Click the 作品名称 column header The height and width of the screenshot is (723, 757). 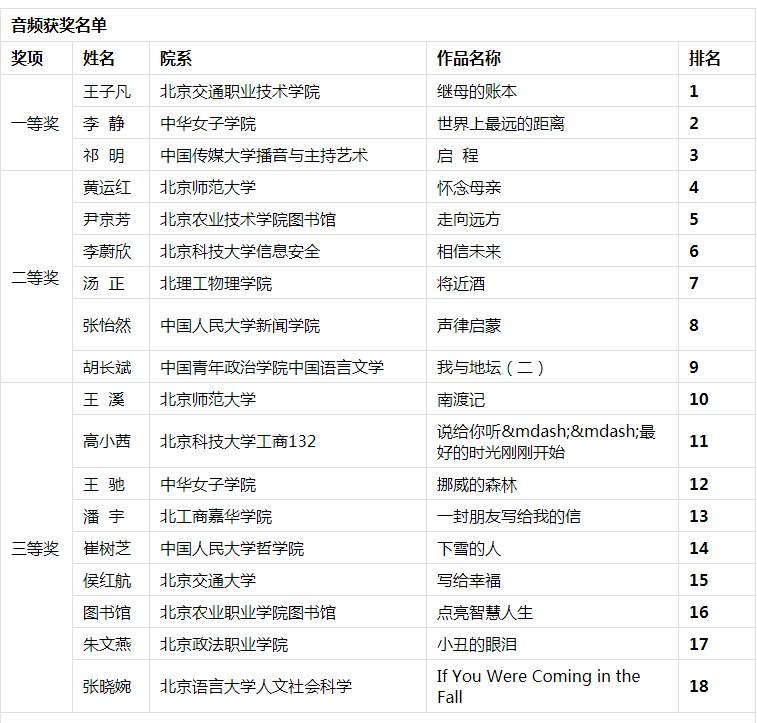tap(468, 58)
